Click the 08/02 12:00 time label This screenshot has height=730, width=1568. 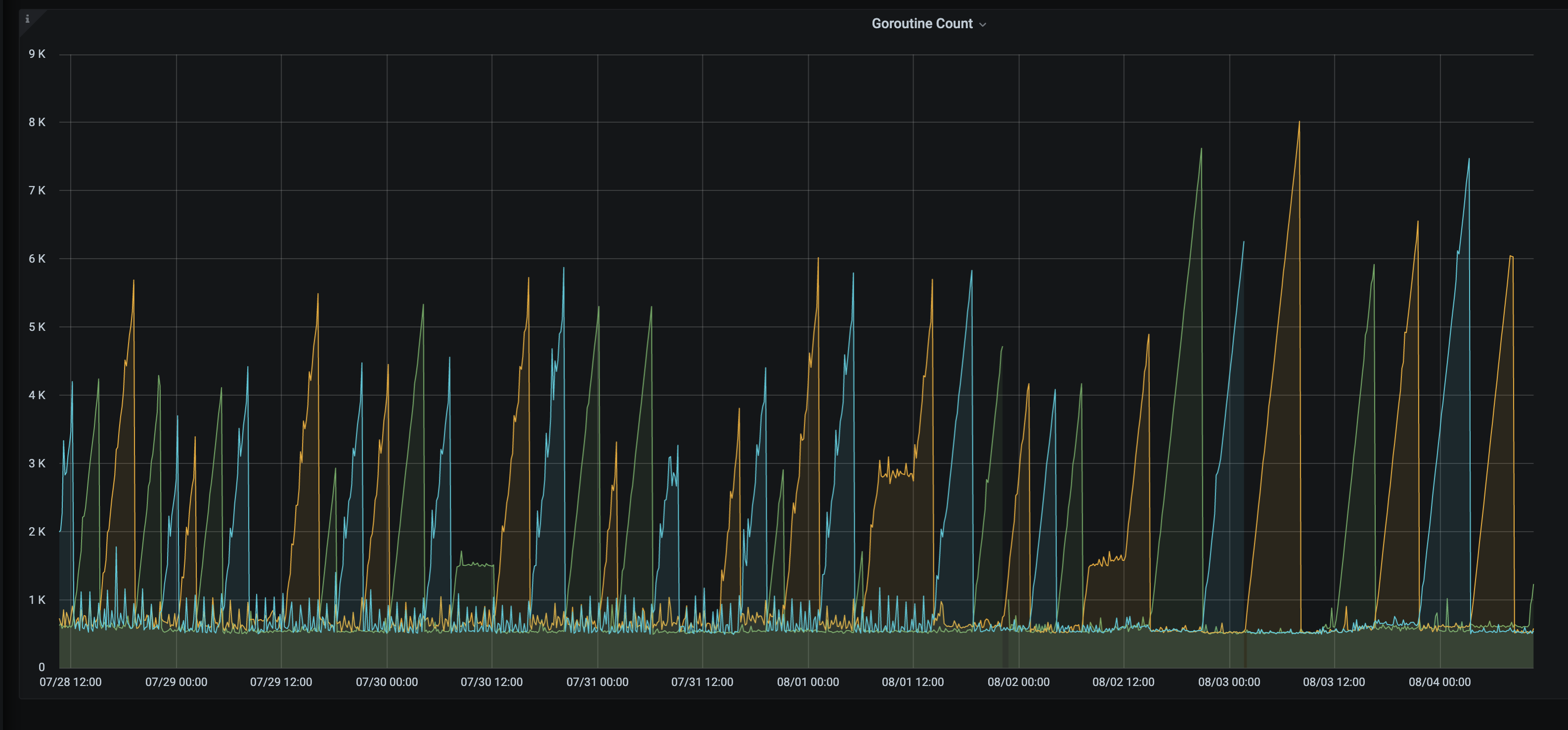(1123, 682)
